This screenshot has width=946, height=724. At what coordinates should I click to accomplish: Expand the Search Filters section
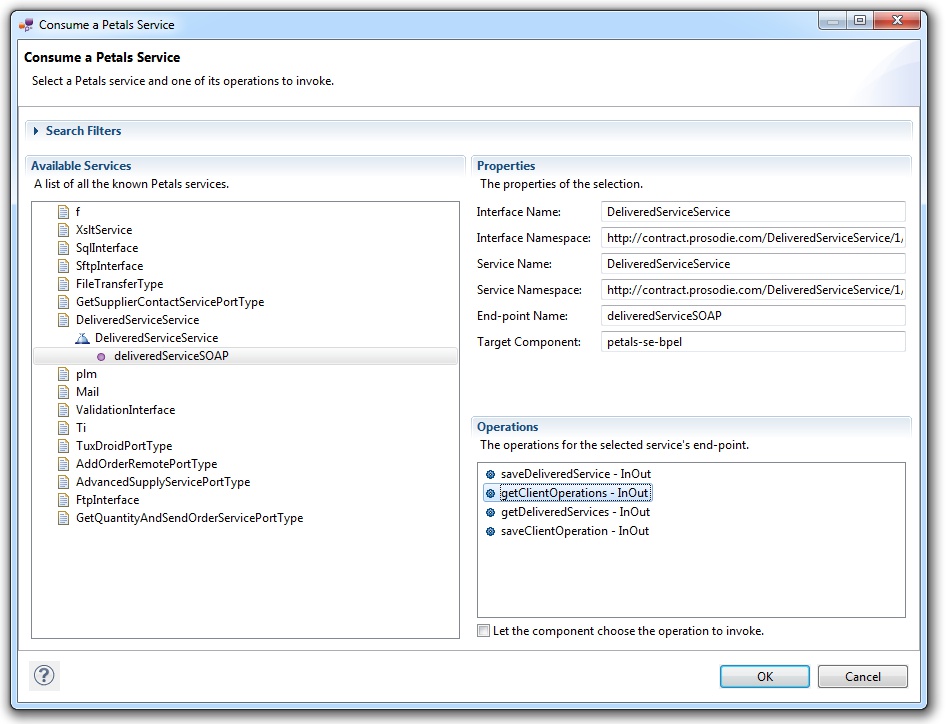(x=37, y=131)
